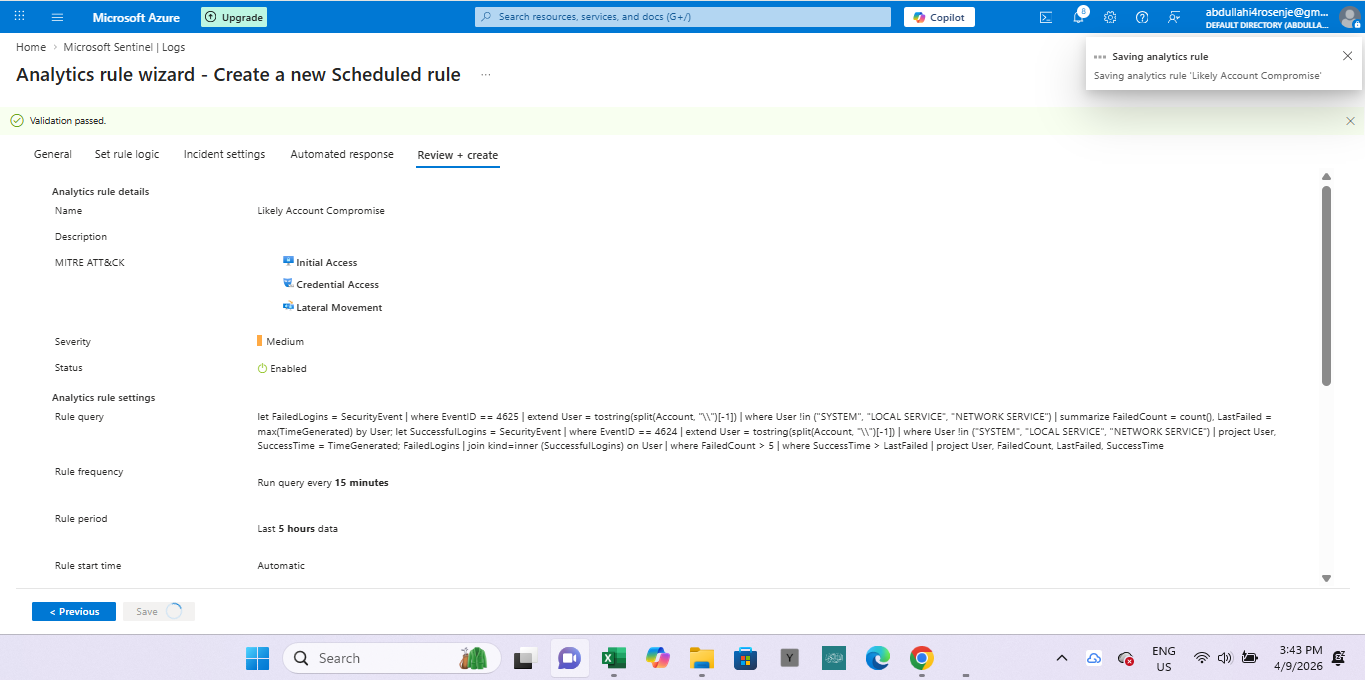Click the scrollbar up arrow

(1327, 177)
